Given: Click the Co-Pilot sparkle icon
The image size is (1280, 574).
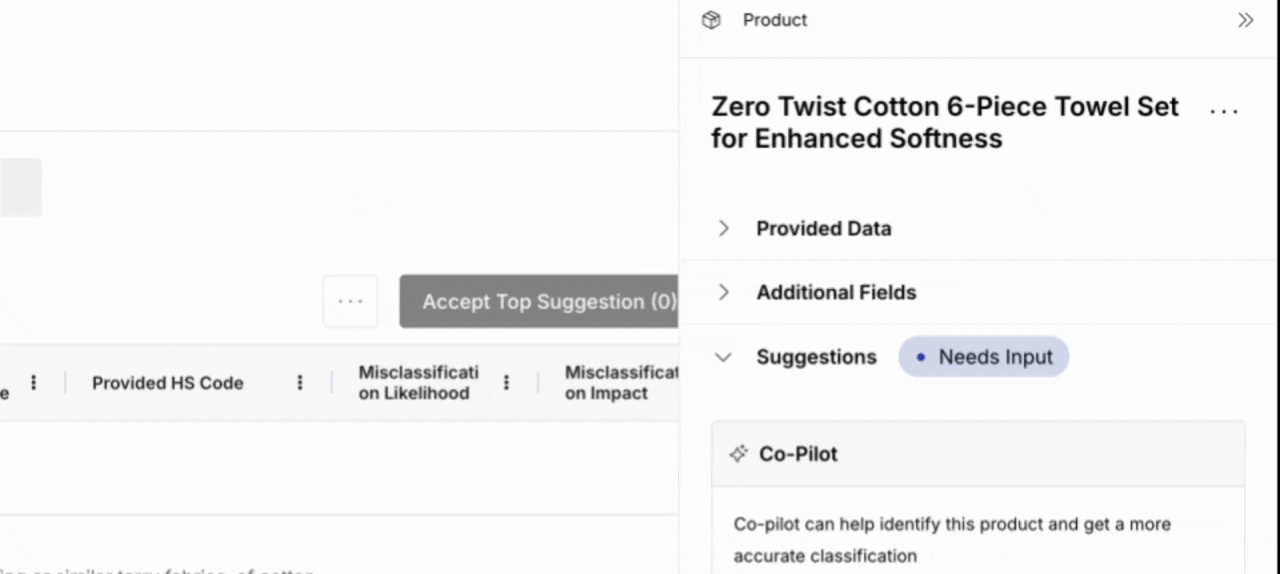Looking at the screenshot, I should point(738,454).
